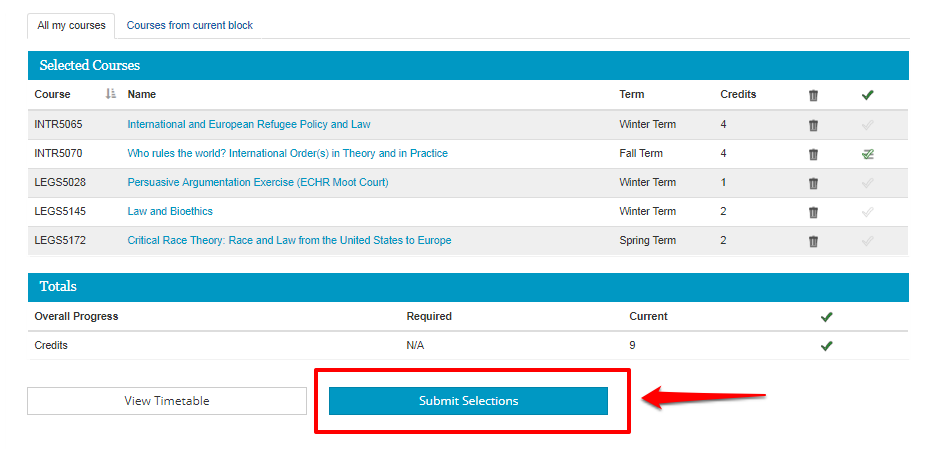Open International and European Refugee Policy and Law link
This screenshot has width=930, height=449.
pyautogui.click(x=249, y=125)
